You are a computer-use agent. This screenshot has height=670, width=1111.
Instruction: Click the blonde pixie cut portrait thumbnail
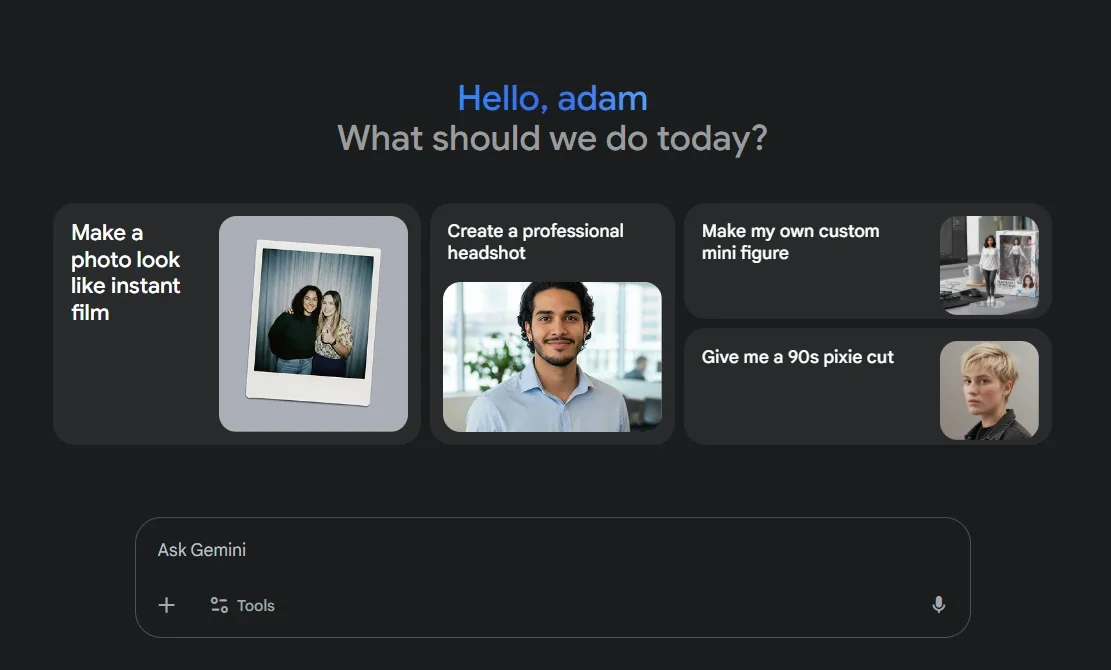(989, 390)
